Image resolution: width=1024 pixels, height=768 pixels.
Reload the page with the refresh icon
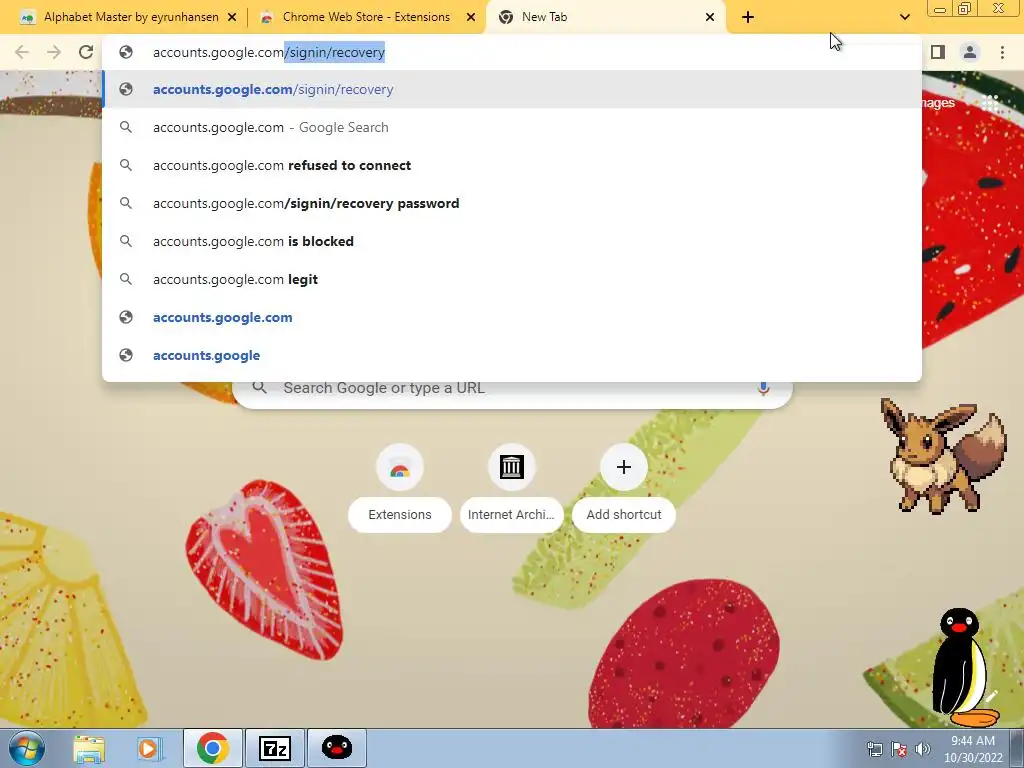coord(86,52)
